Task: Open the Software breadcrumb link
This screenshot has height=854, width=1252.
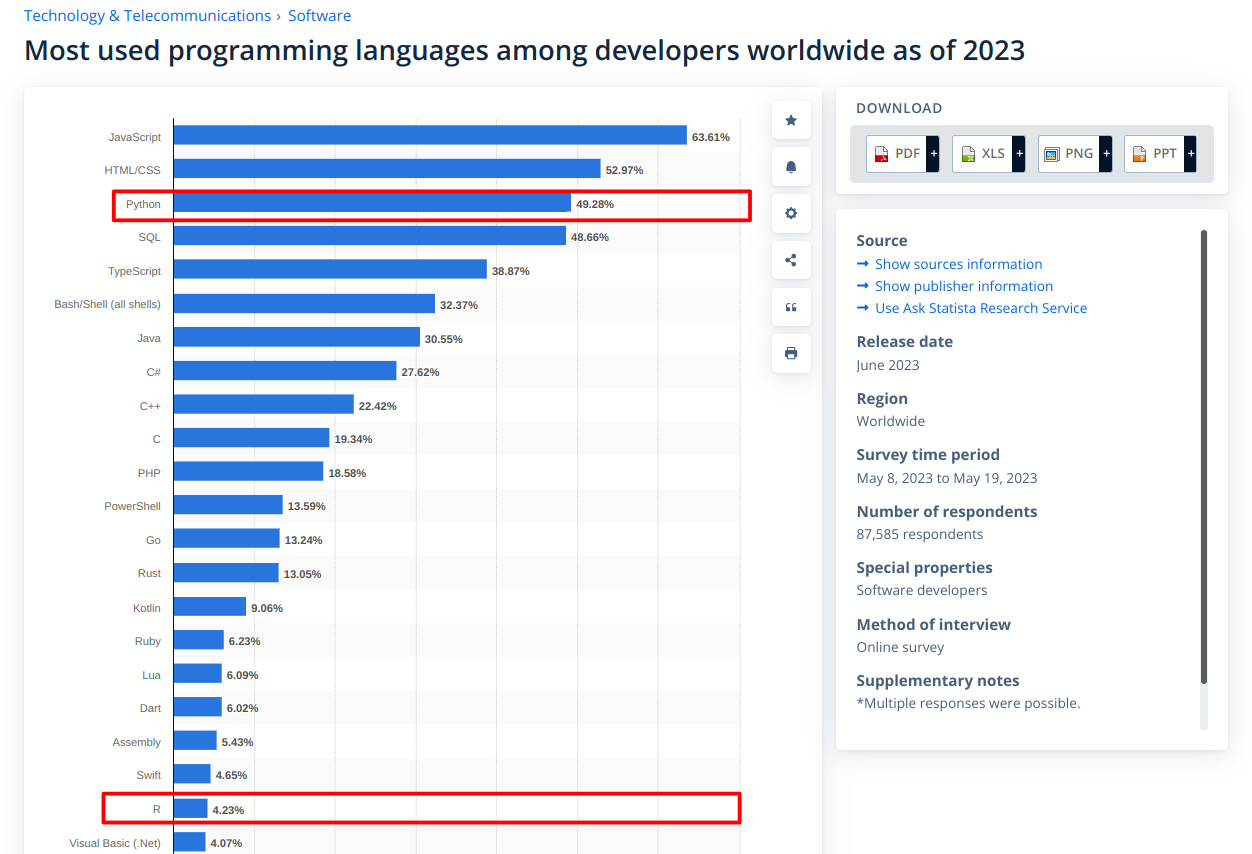Action: click(319, 16)
